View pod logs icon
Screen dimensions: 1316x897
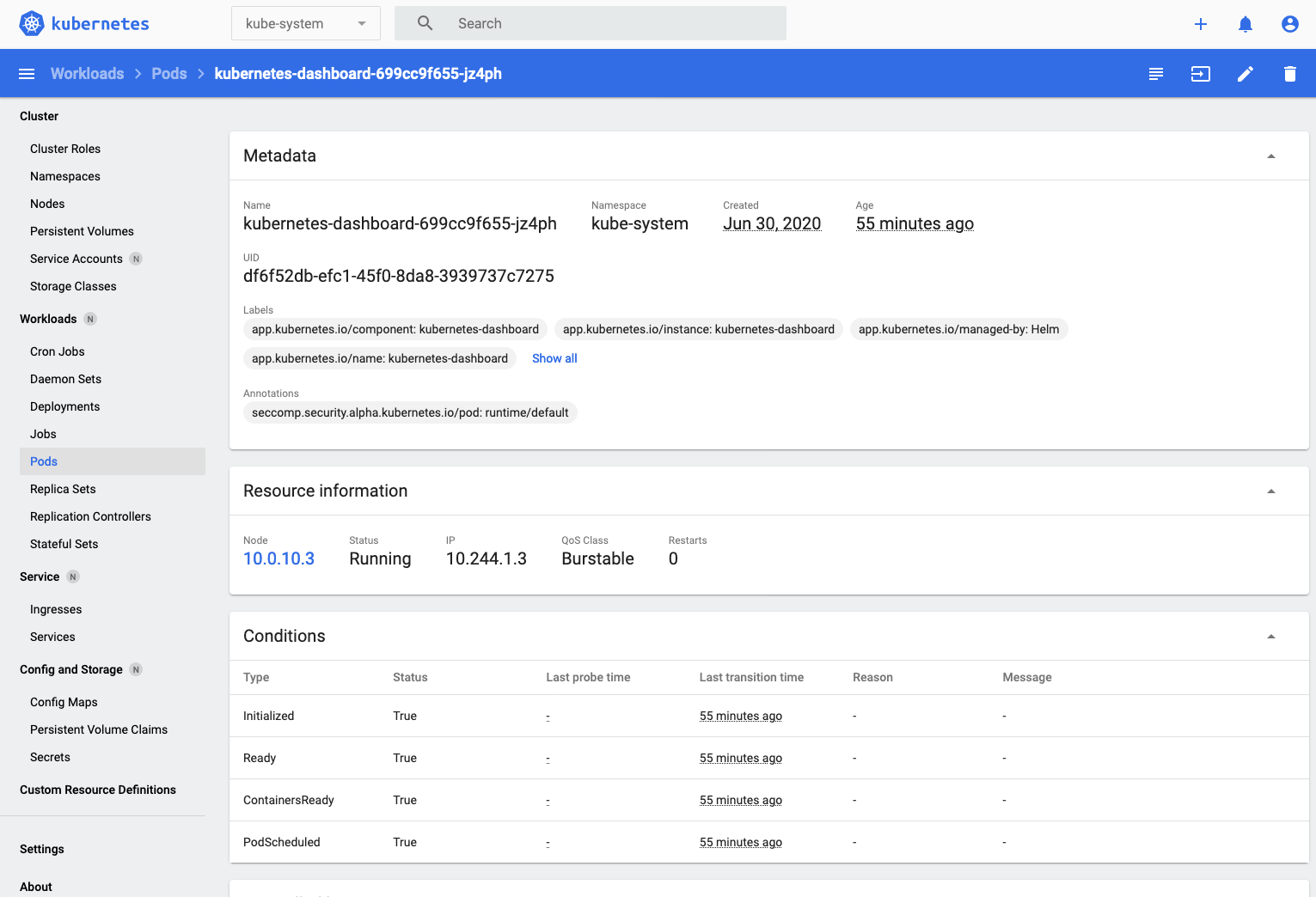1156,74
